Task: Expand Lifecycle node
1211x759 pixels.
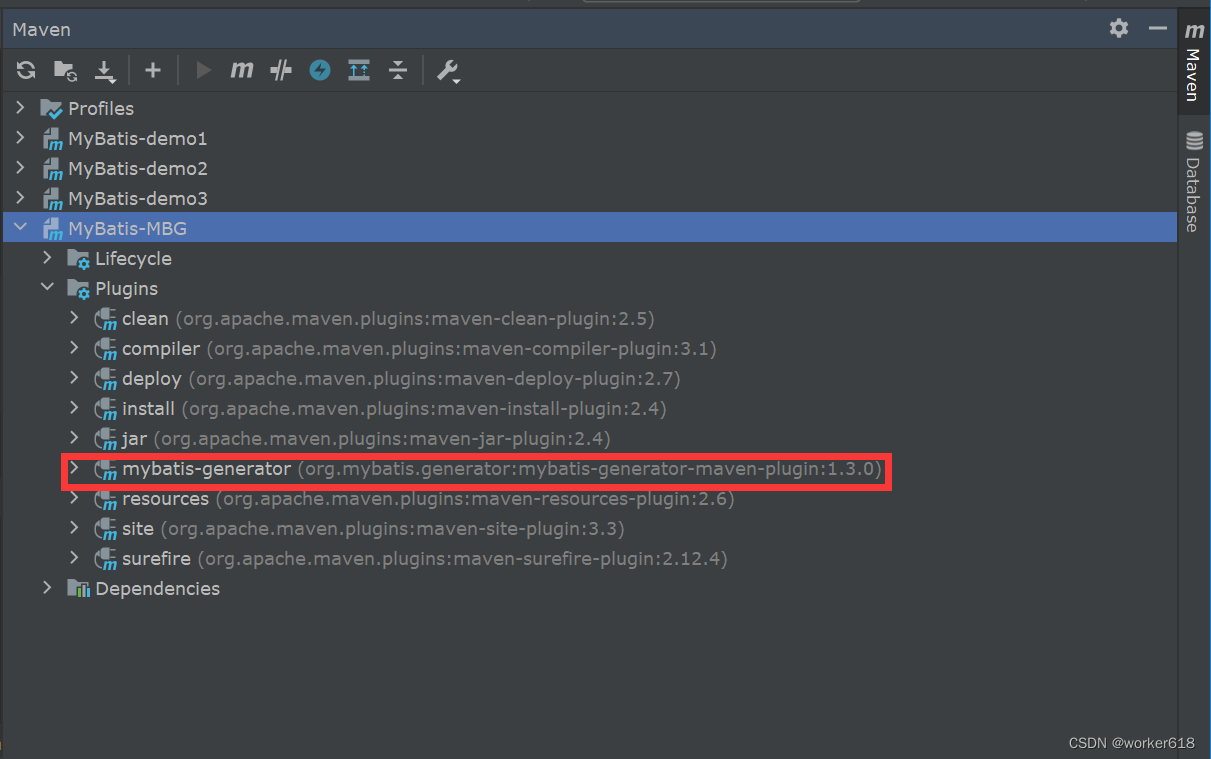Action: coord(47,258)
